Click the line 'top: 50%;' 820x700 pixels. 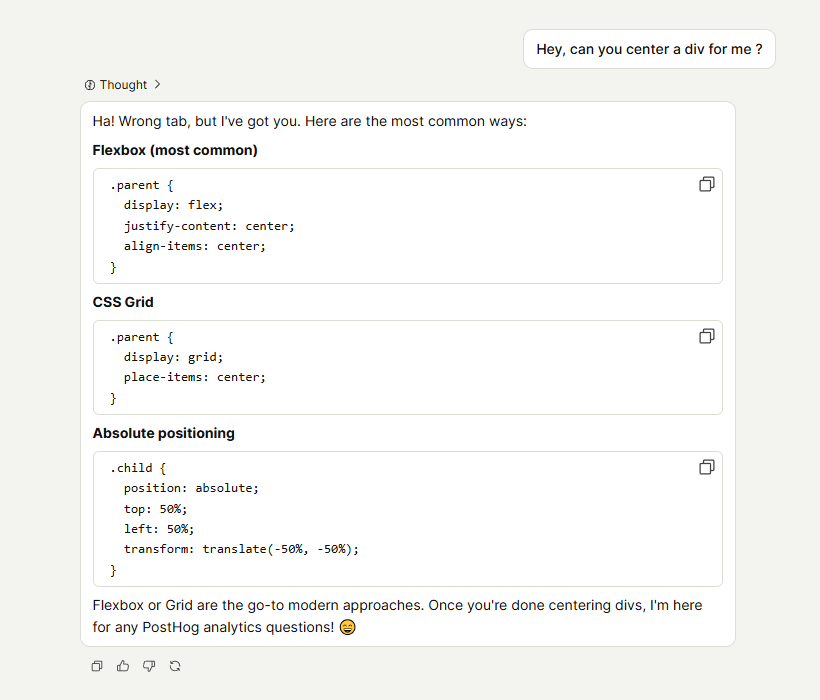click(155, 509)
